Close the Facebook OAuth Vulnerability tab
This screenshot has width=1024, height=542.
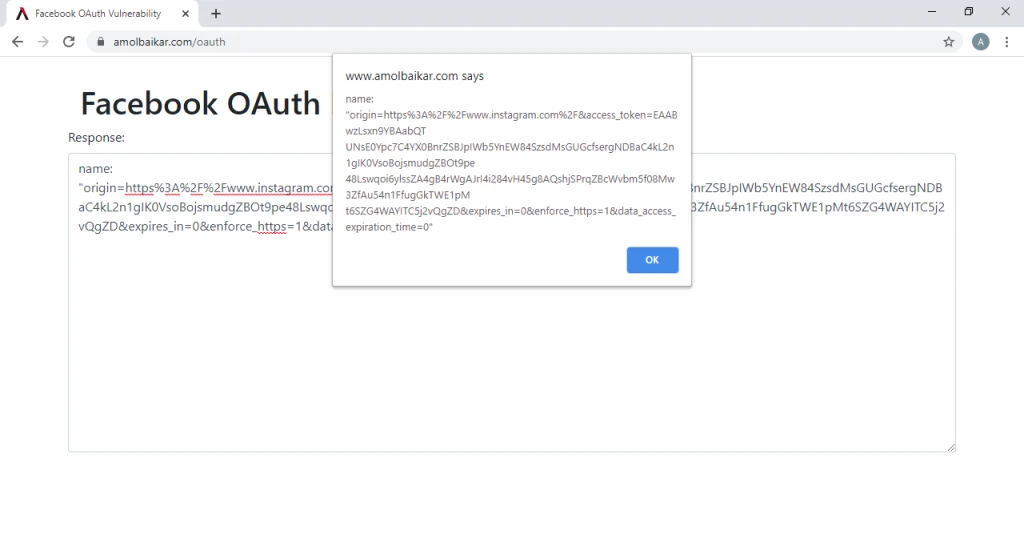[x=185, y=14]
